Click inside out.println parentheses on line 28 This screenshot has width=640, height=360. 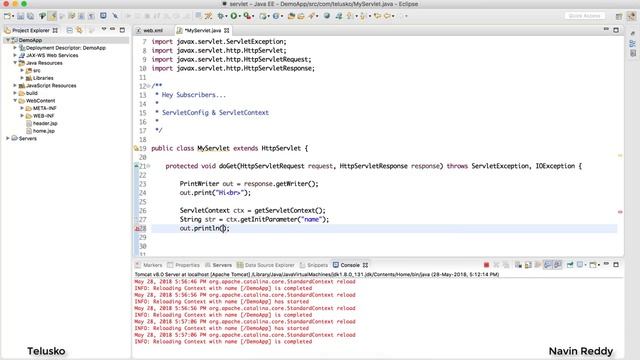coord(223,229)
